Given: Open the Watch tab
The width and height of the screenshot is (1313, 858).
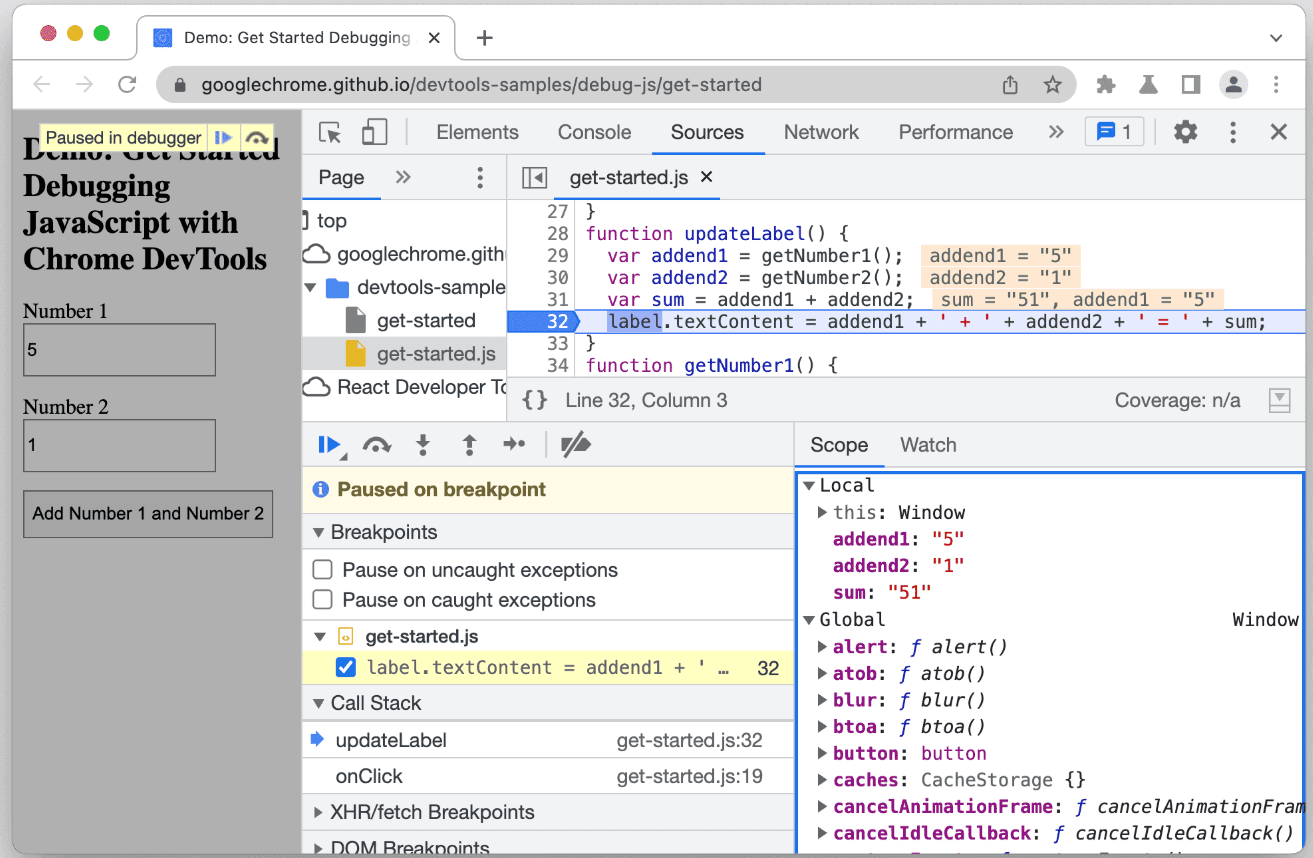Looking at the screenshot, I should 927,446.
